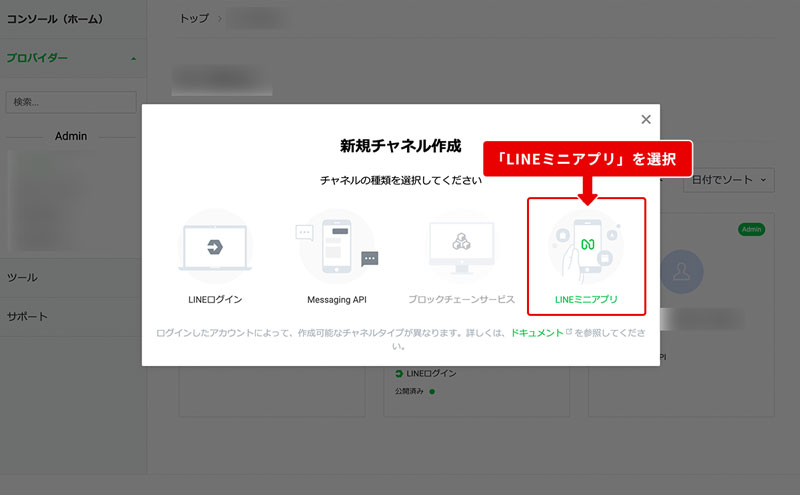Choose the Messaging API phone chat icon
Viewport: 800px width, 495px height.
pos(337,246)
